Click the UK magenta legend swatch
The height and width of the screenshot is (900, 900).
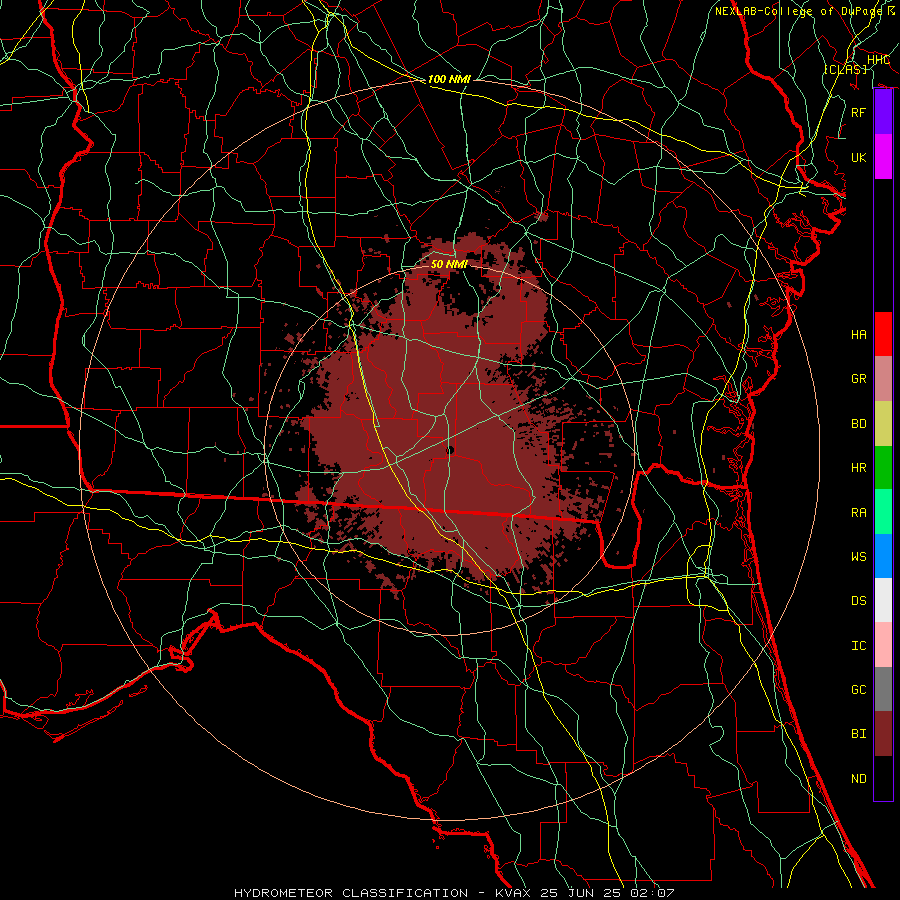coord(883,157)
